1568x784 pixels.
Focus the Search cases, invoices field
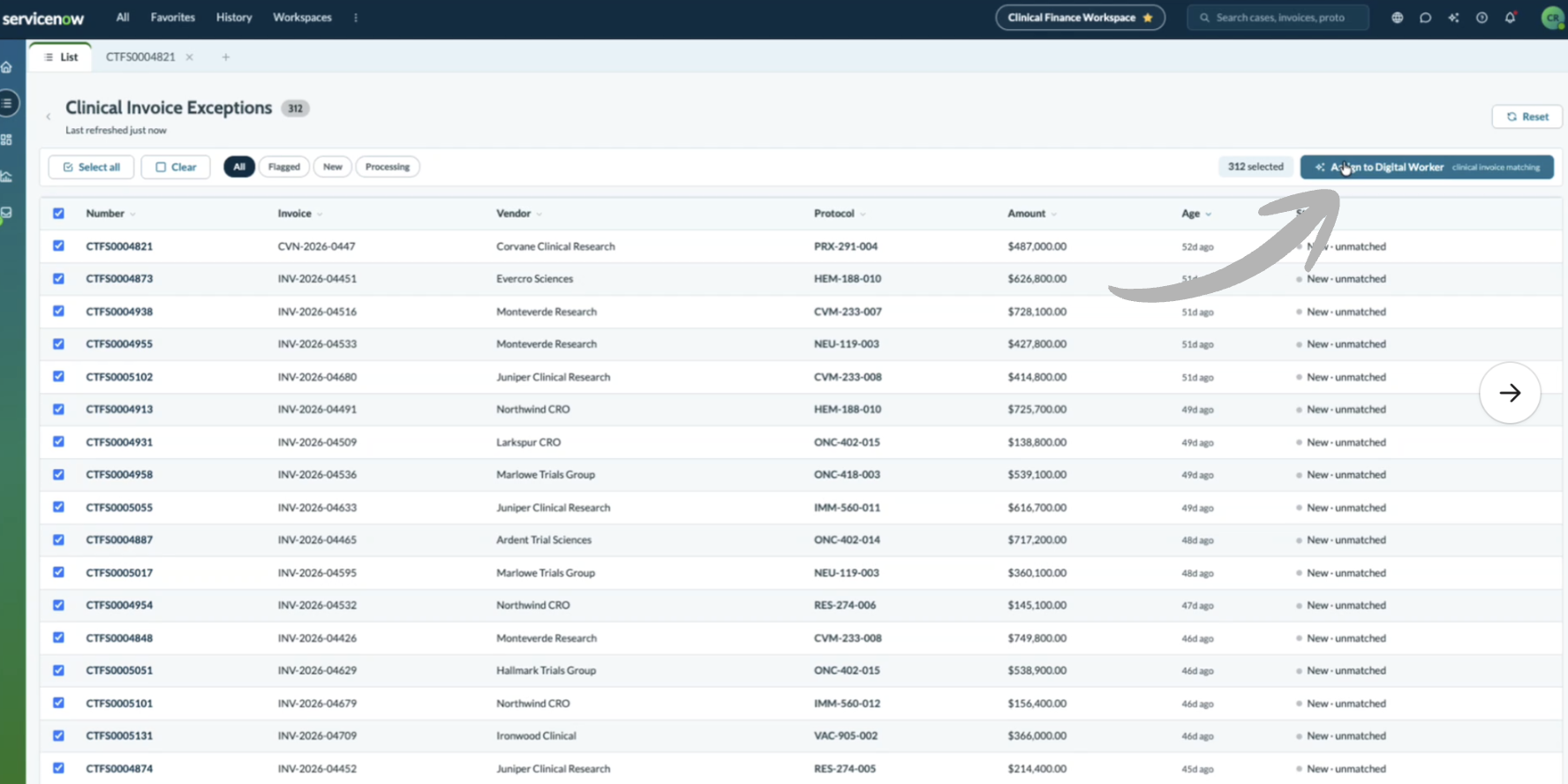pos(1278,18)
